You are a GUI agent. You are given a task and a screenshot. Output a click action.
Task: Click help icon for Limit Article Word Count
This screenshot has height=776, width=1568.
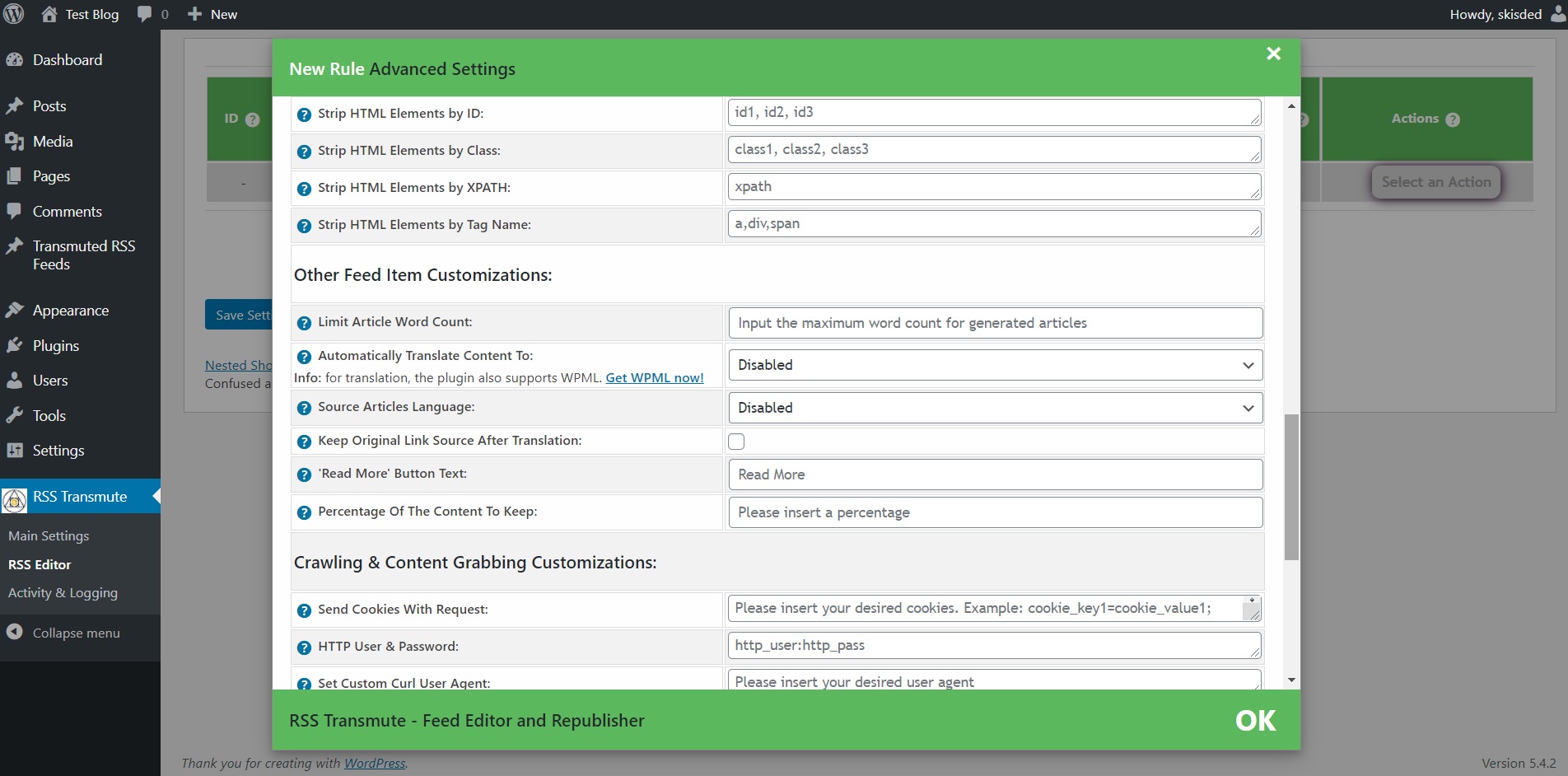[x=304, y=323]
